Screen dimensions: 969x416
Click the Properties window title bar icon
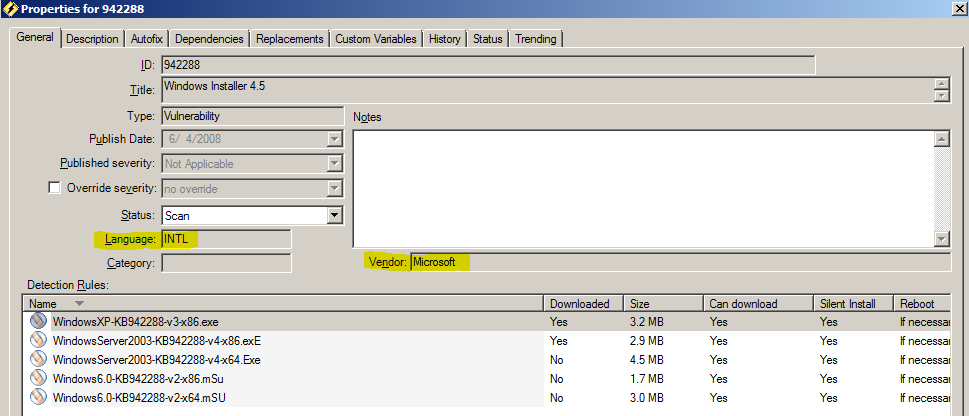[x=11, y=10]
